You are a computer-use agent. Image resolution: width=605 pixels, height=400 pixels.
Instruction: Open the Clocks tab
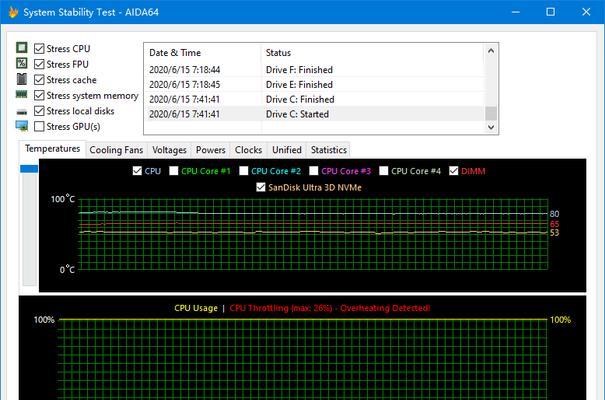point(248,150)
